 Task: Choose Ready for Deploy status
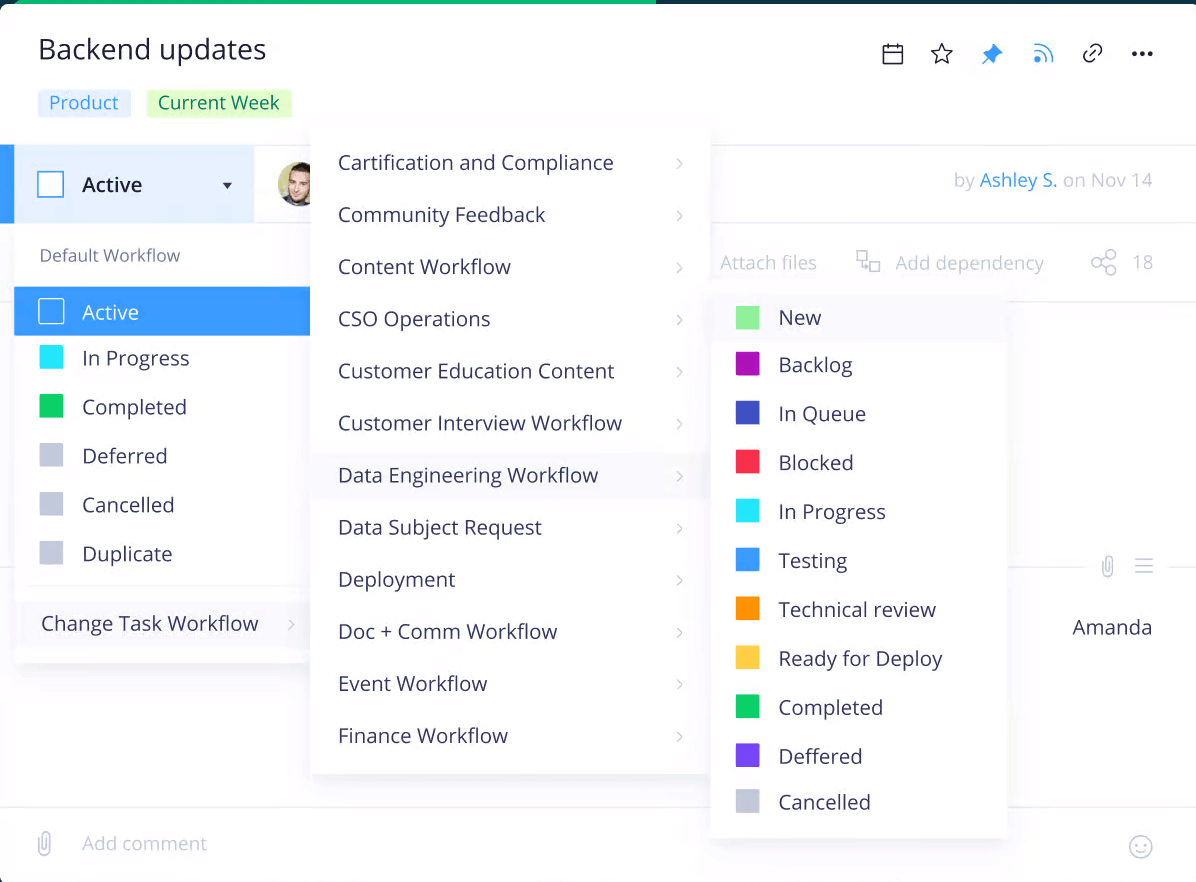(858, 658)
